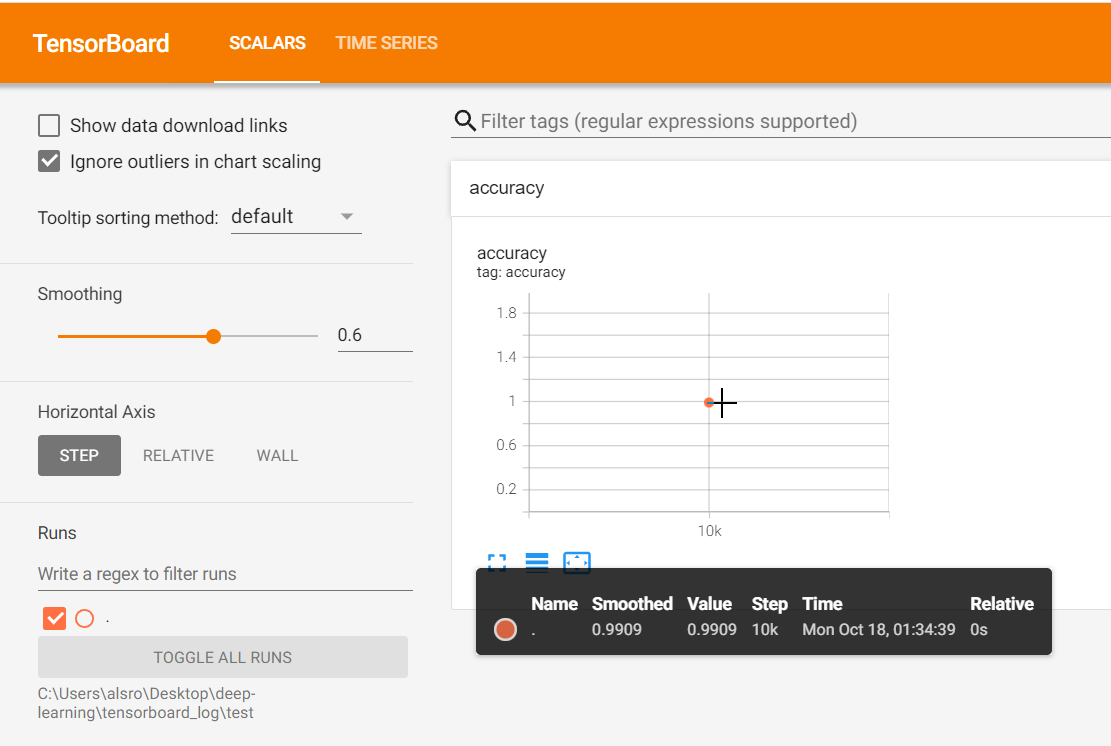Click the log directory path text
The image size is (1111, 746).
click(146, 703)
